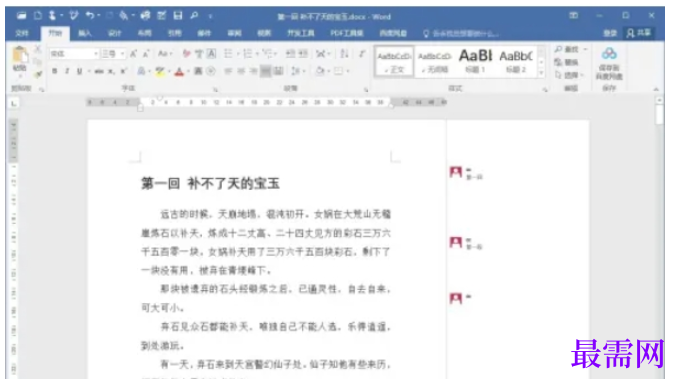The height and width of the screenshot is (385, 683).
Task: Apply the Heading 2 style
Action: (x=516, y=61)
